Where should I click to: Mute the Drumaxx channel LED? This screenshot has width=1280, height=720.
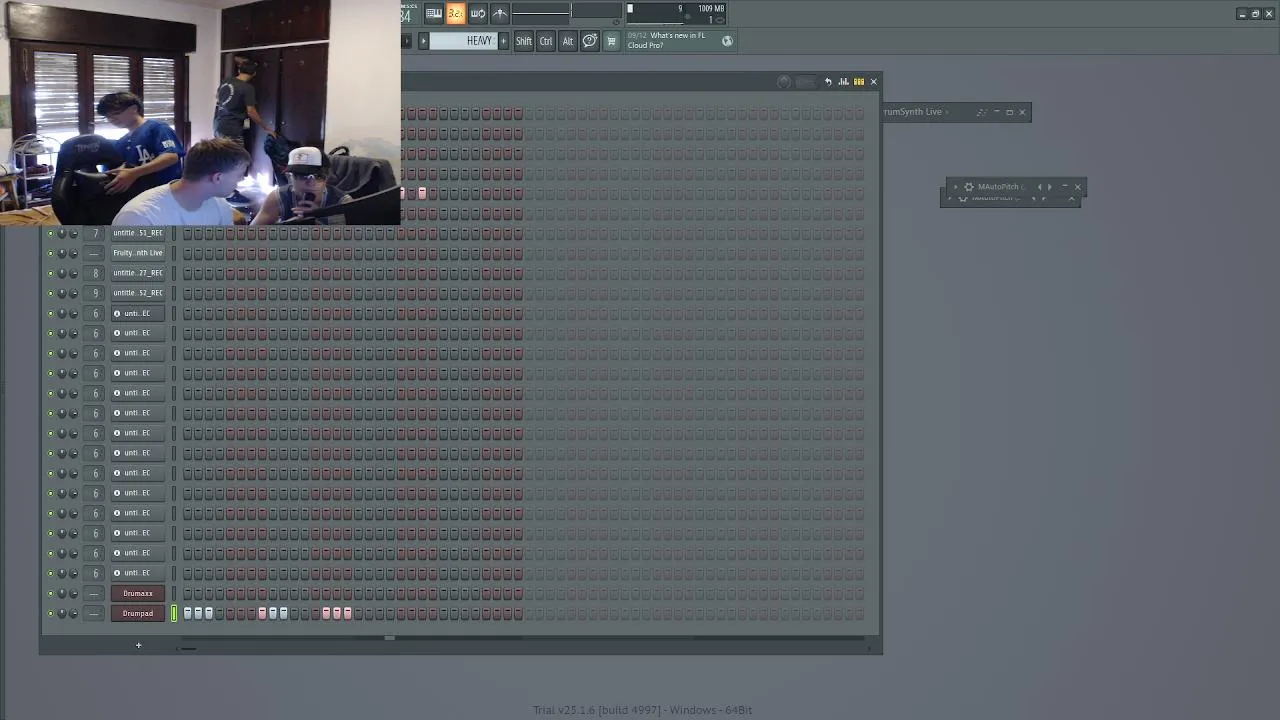50,593
